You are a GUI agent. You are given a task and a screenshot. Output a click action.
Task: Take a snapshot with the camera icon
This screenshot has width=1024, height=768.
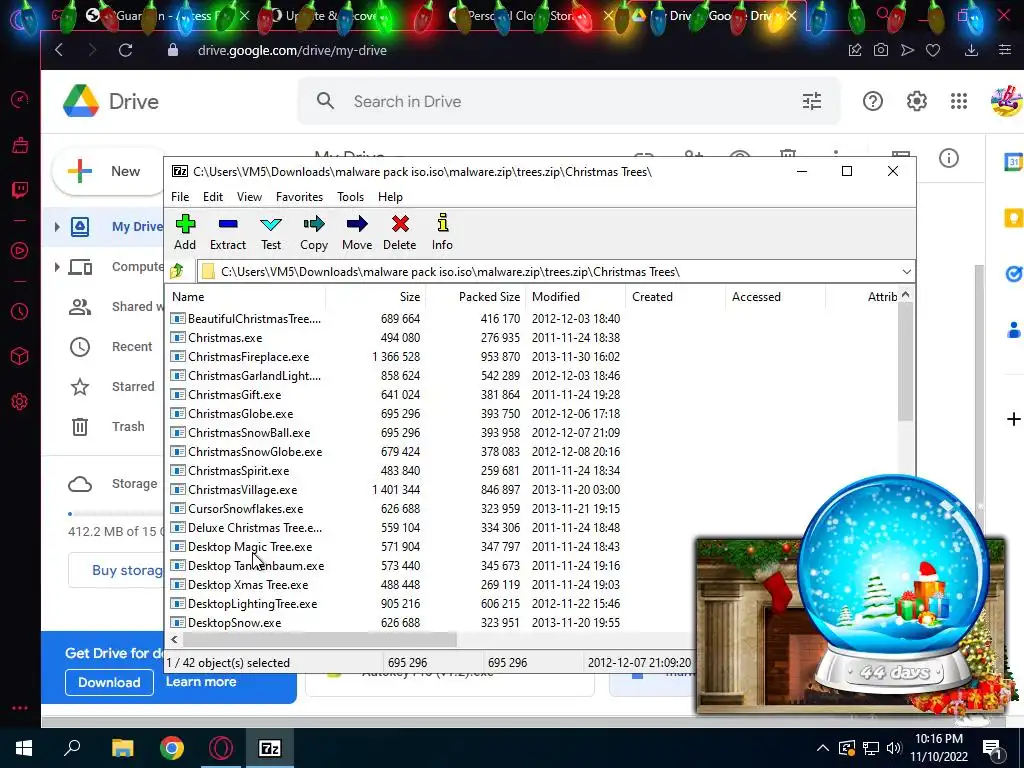881,50
